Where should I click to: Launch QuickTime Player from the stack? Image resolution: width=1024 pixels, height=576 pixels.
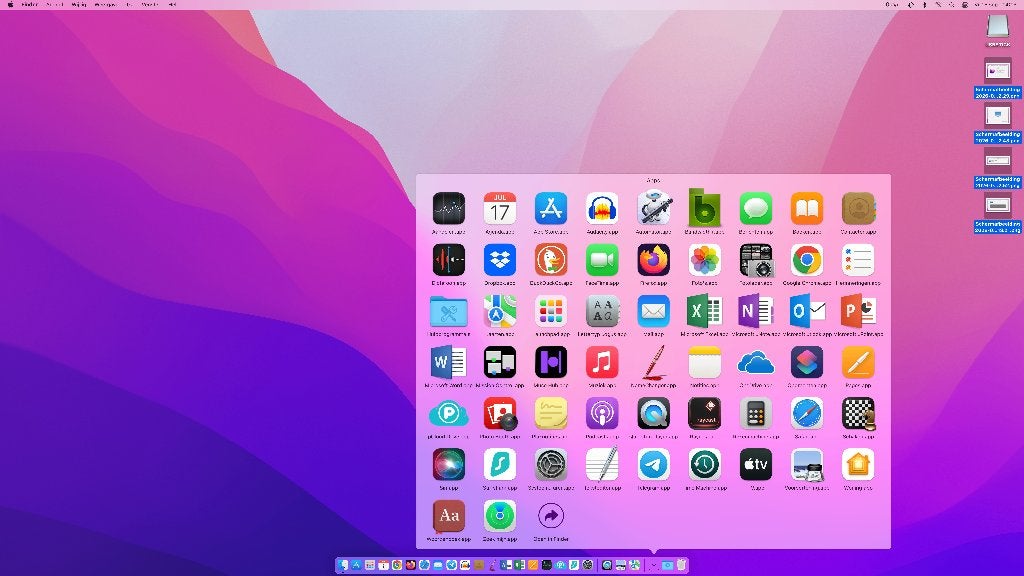tap(653, 413)
